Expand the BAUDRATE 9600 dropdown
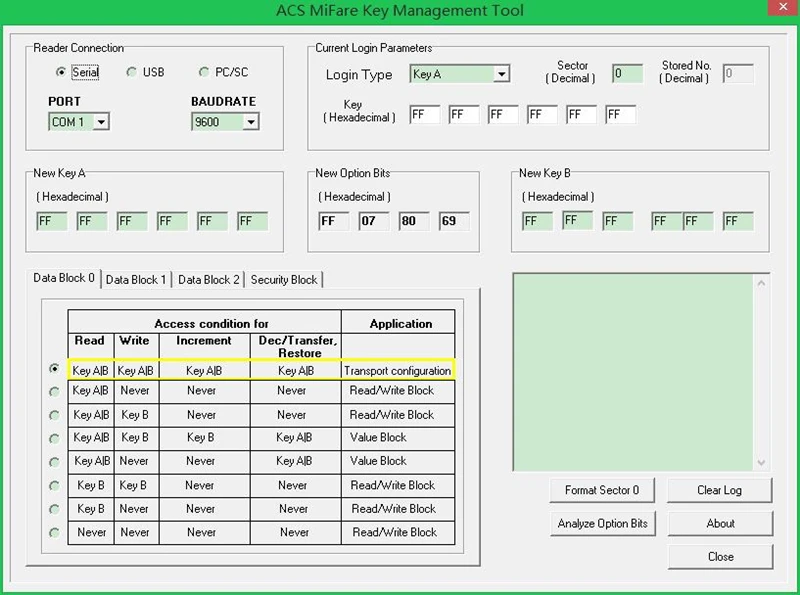Image resolution: width=800 pixels, height=595 pixels. point(225,122)
